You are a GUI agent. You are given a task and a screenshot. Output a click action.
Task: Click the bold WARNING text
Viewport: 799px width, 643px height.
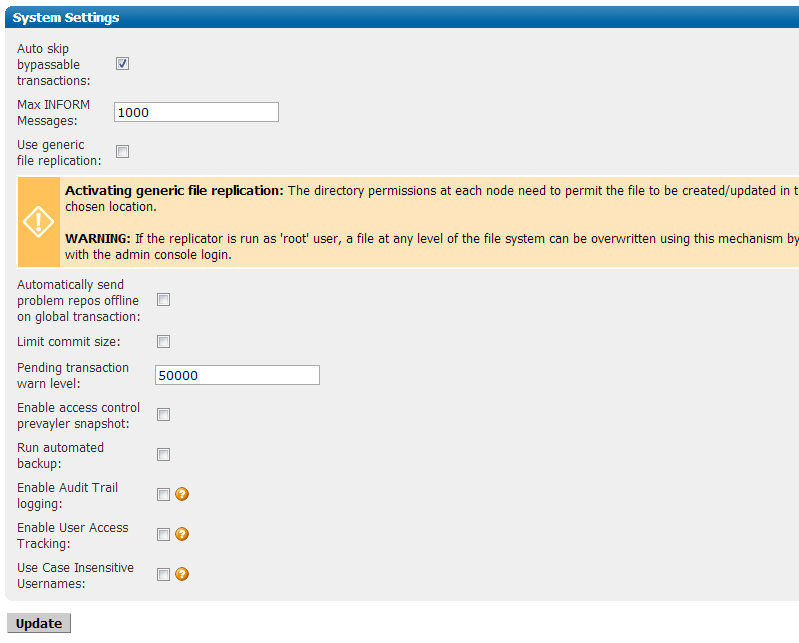click(98, 238)
